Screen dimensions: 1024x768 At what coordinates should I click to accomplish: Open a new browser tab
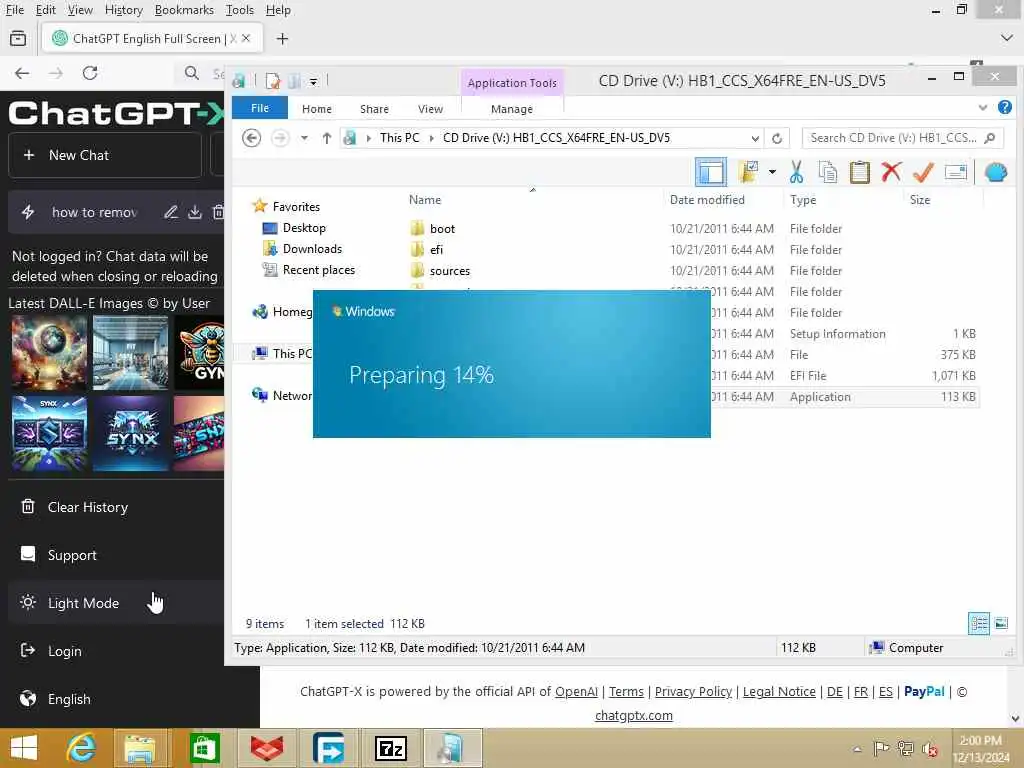click(x=282, y=39)
